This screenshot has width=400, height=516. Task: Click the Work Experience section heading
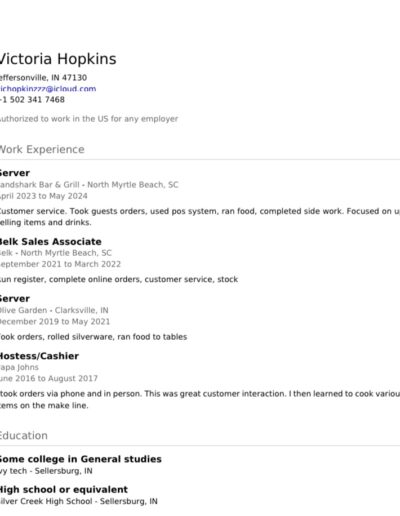click(42, 149)
